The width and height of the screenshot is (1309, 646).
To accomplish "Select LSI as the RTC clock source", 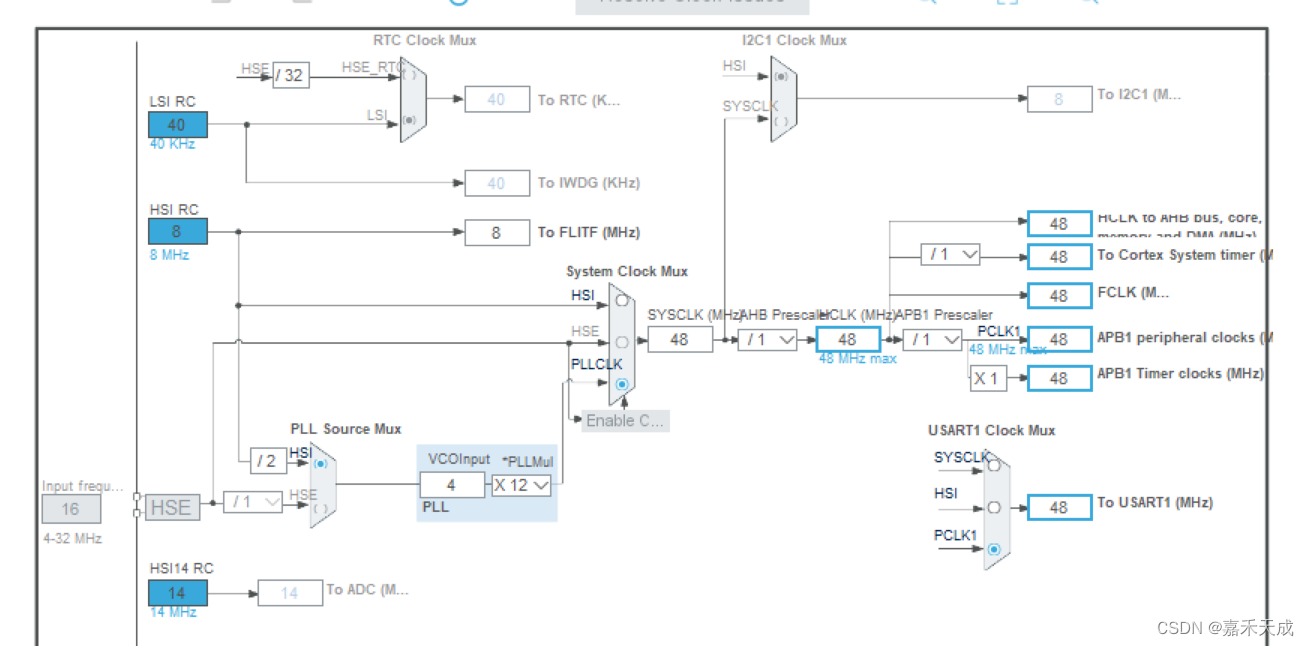I will [411, 120].
